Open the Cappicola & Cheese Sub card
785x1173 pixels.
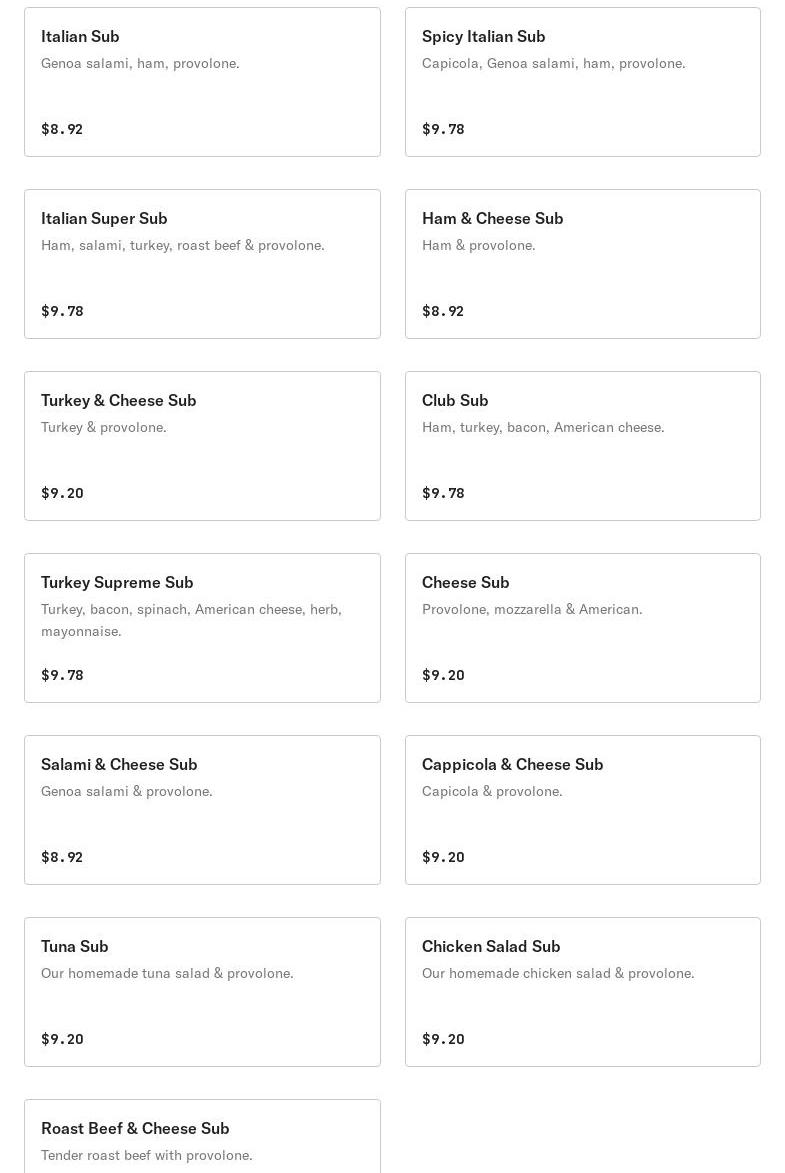[583, 810]
